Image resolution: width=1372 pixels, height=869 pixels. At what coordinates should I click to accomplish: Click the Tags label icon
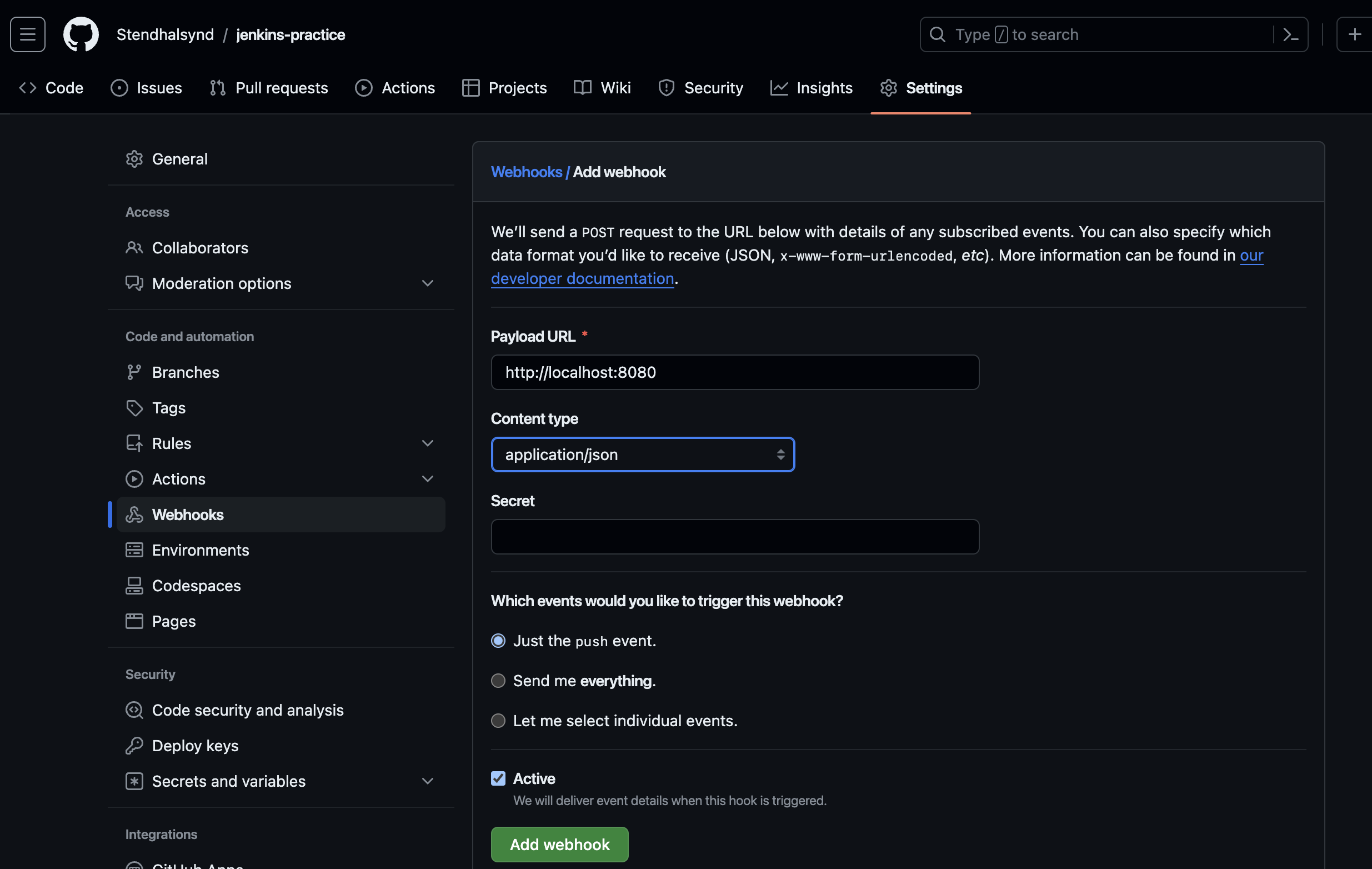(134, 408)
